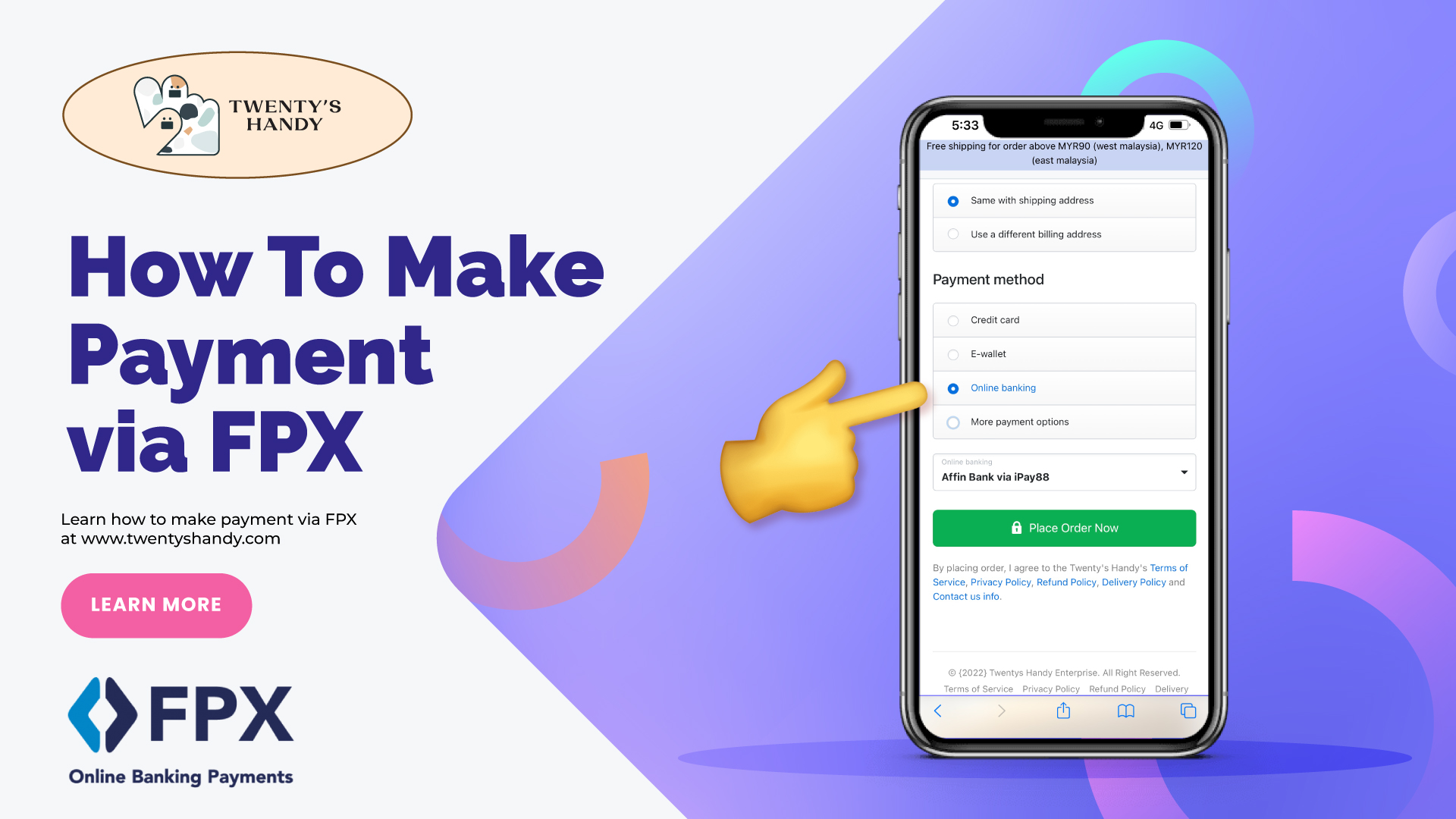Expand the More payment options section
1456x819 pixels.
[953, 421]
